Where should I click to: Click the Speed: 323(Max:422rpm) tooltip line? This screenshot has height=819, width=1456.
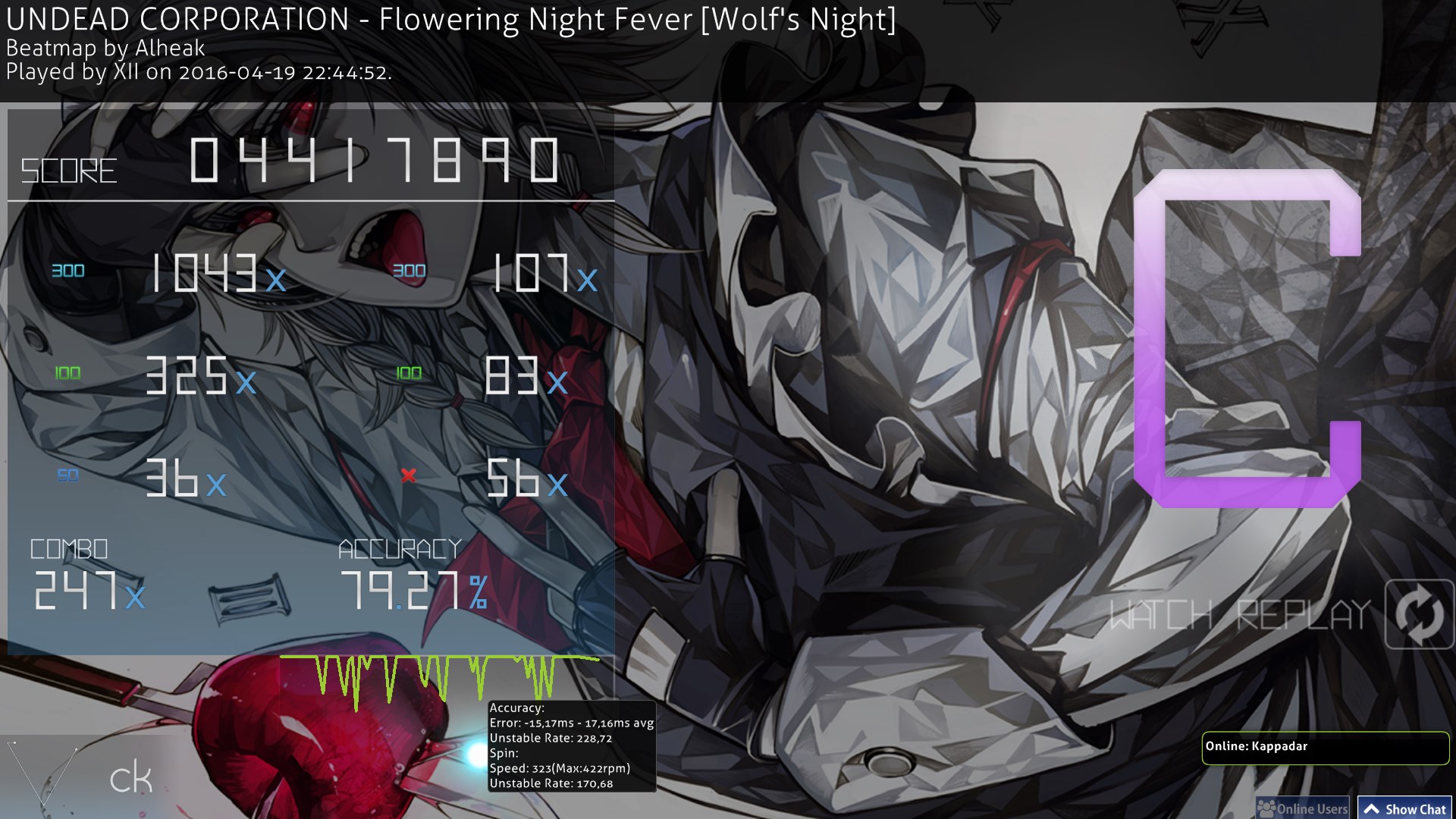[x=560, y=768]
